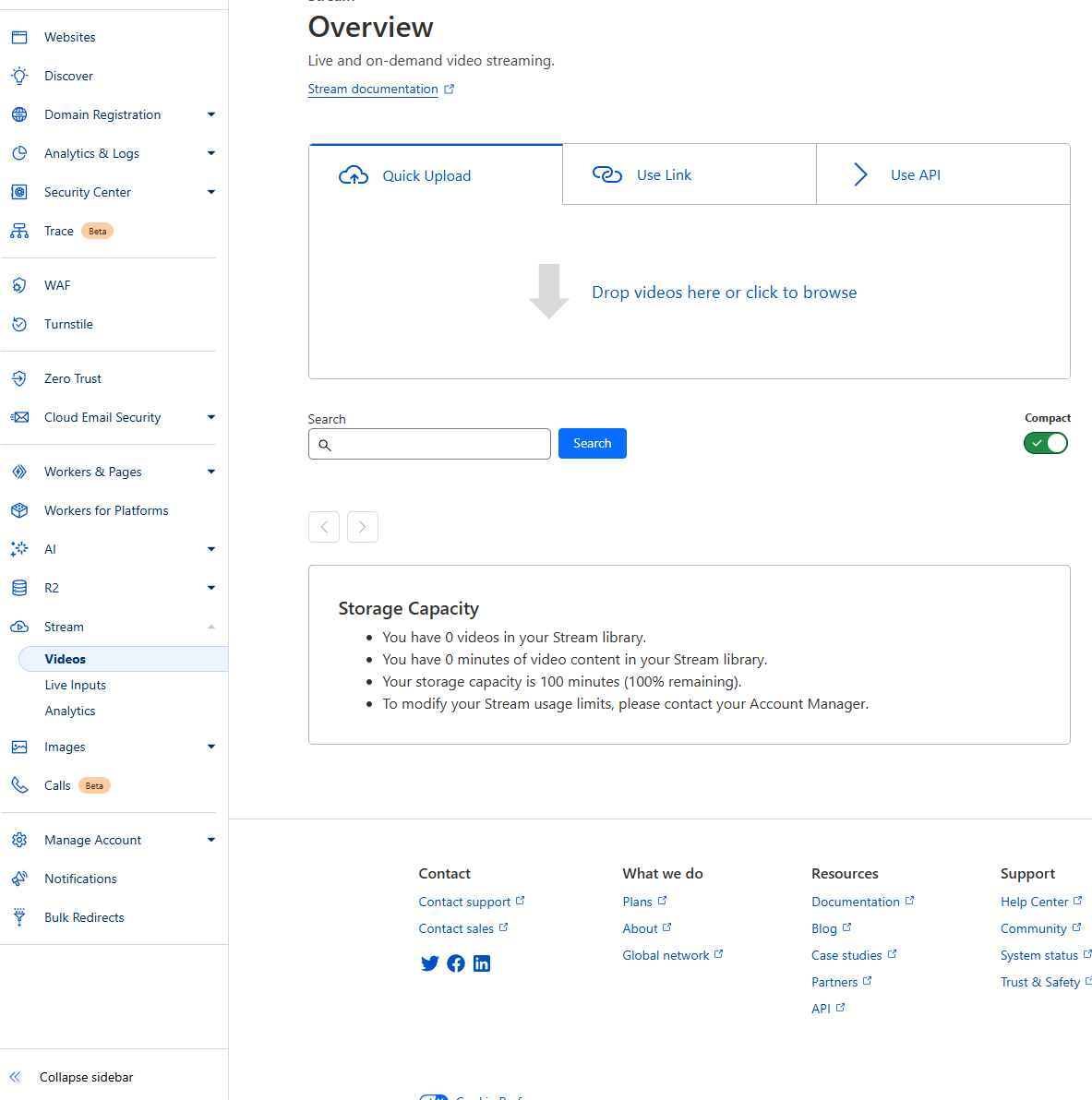Click the R2 database icon
The height and width of the screenshot is (1100, 1092).
coord(19,588)
